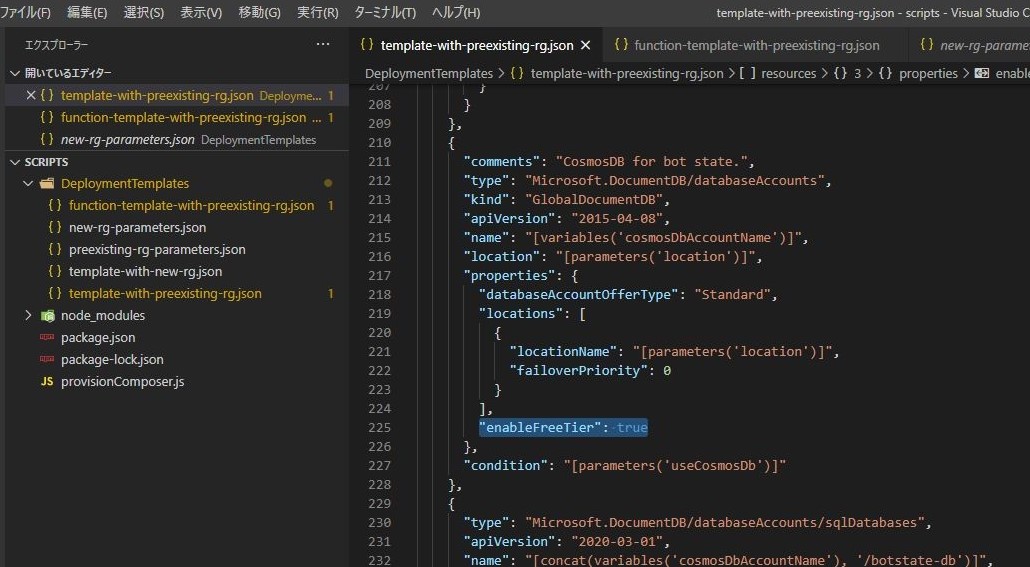The width and height of the screenshot is (1030, 567).
Task: Click JSON braces icon beside template-with-new-rg.json
Action: coord(55,271)
